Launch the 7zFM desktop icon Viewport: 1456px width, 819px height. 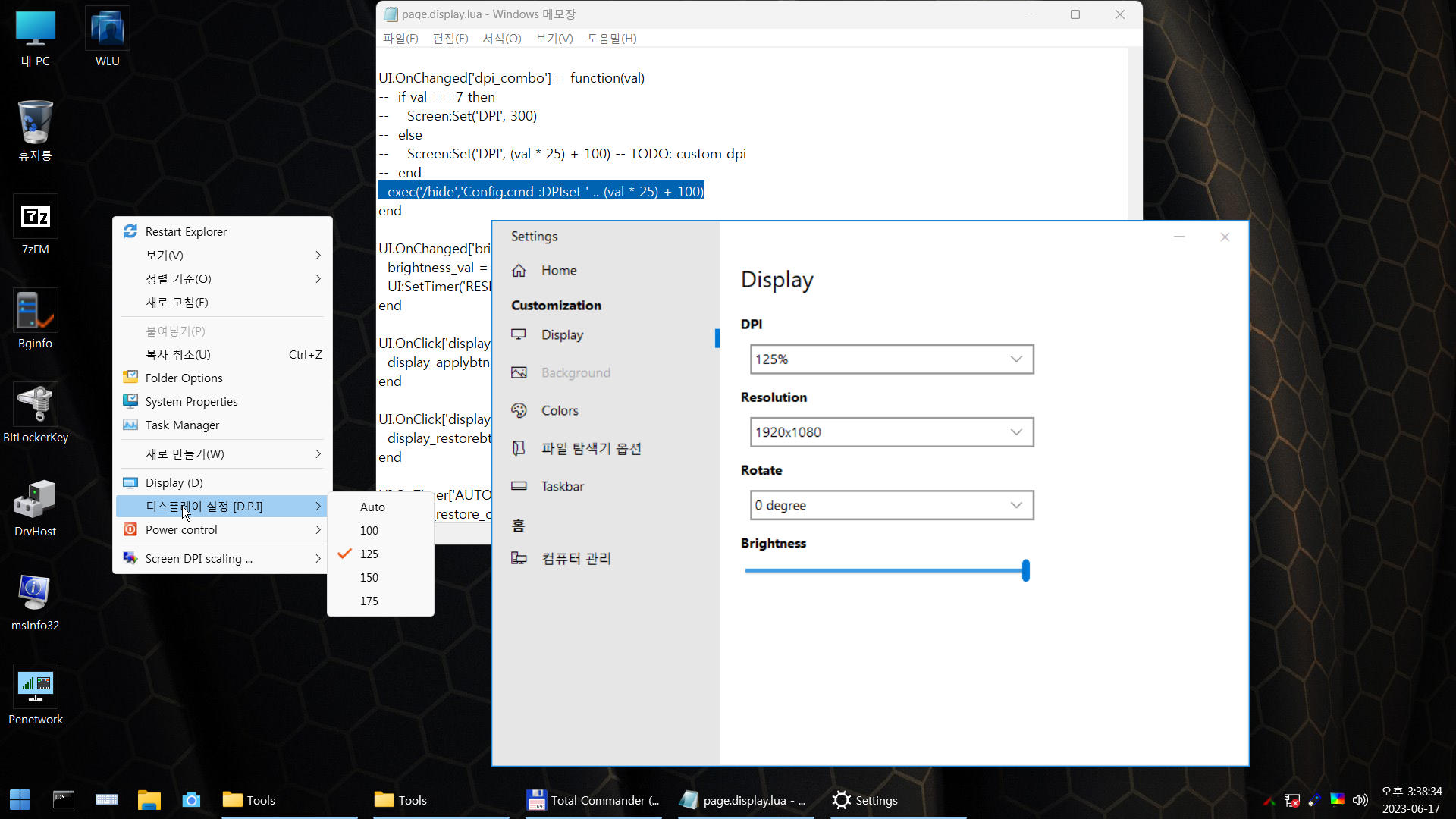[35, 225]
